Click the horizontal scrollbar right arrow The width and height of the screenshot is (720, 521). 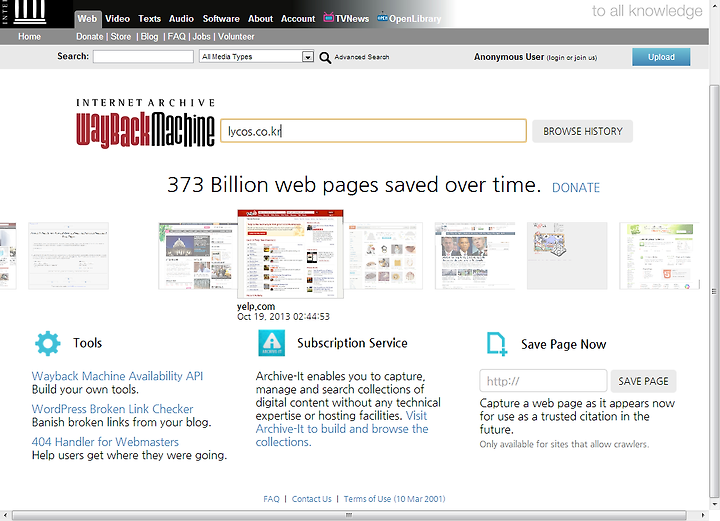(703, 515)
